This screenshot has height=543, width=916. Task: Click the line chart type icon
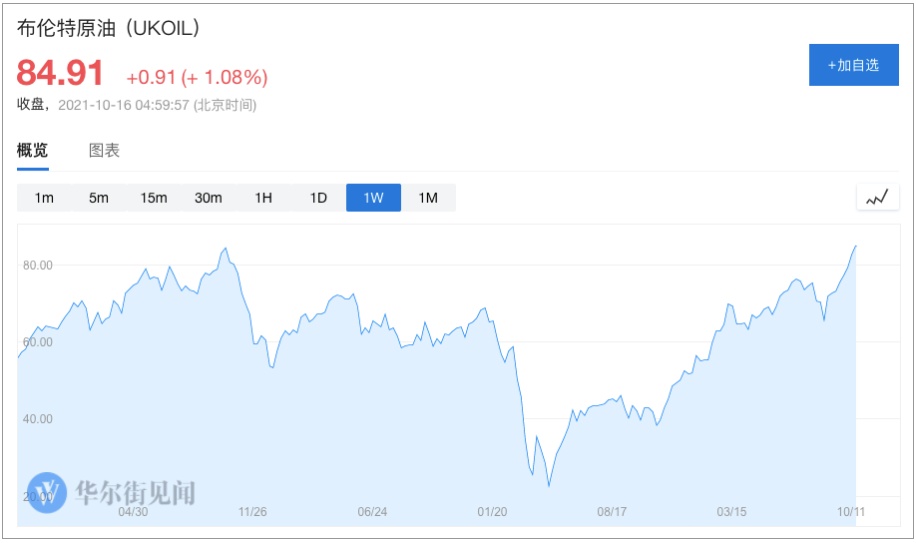877,198
